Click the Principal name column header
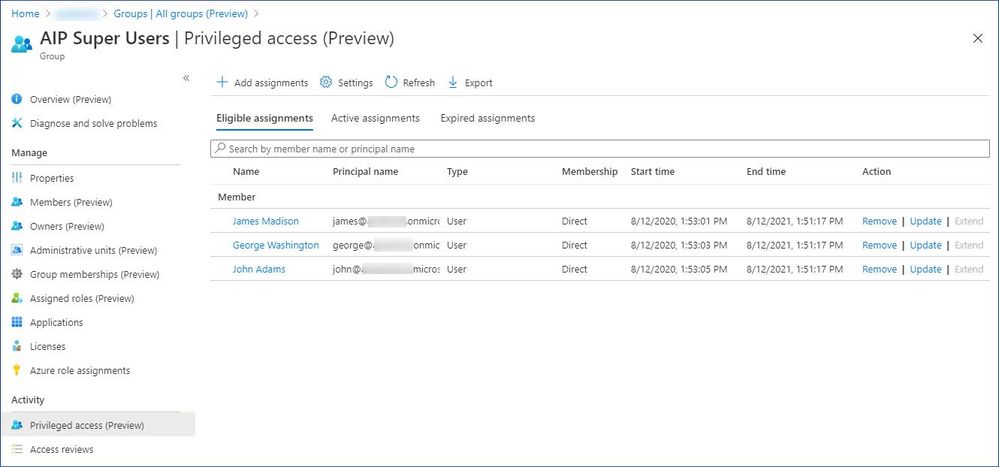Image resolution: width=999 pixels, height=467 pixels. coord(365,171)
